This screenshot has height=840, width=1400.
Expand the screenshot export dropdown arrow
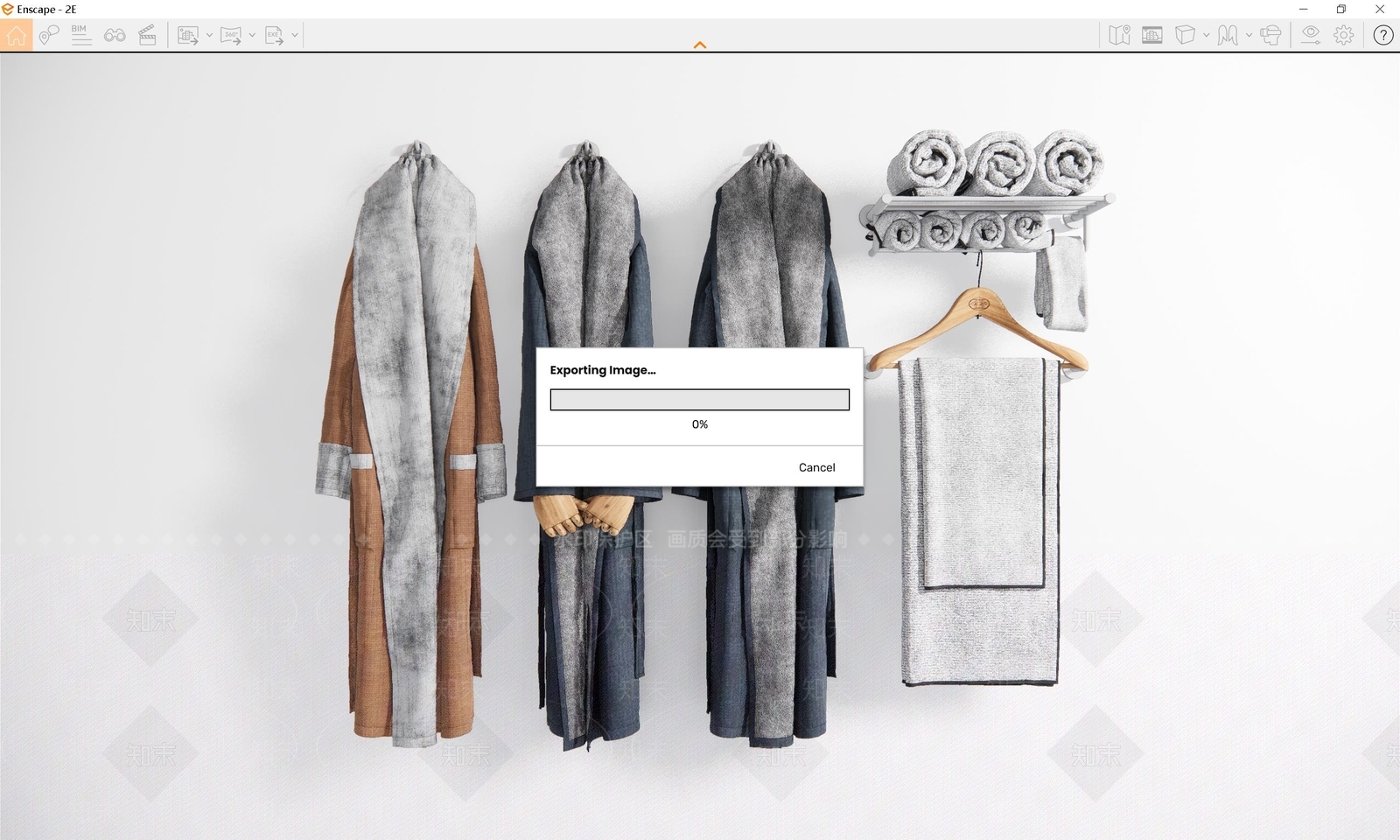coord(209,36)
